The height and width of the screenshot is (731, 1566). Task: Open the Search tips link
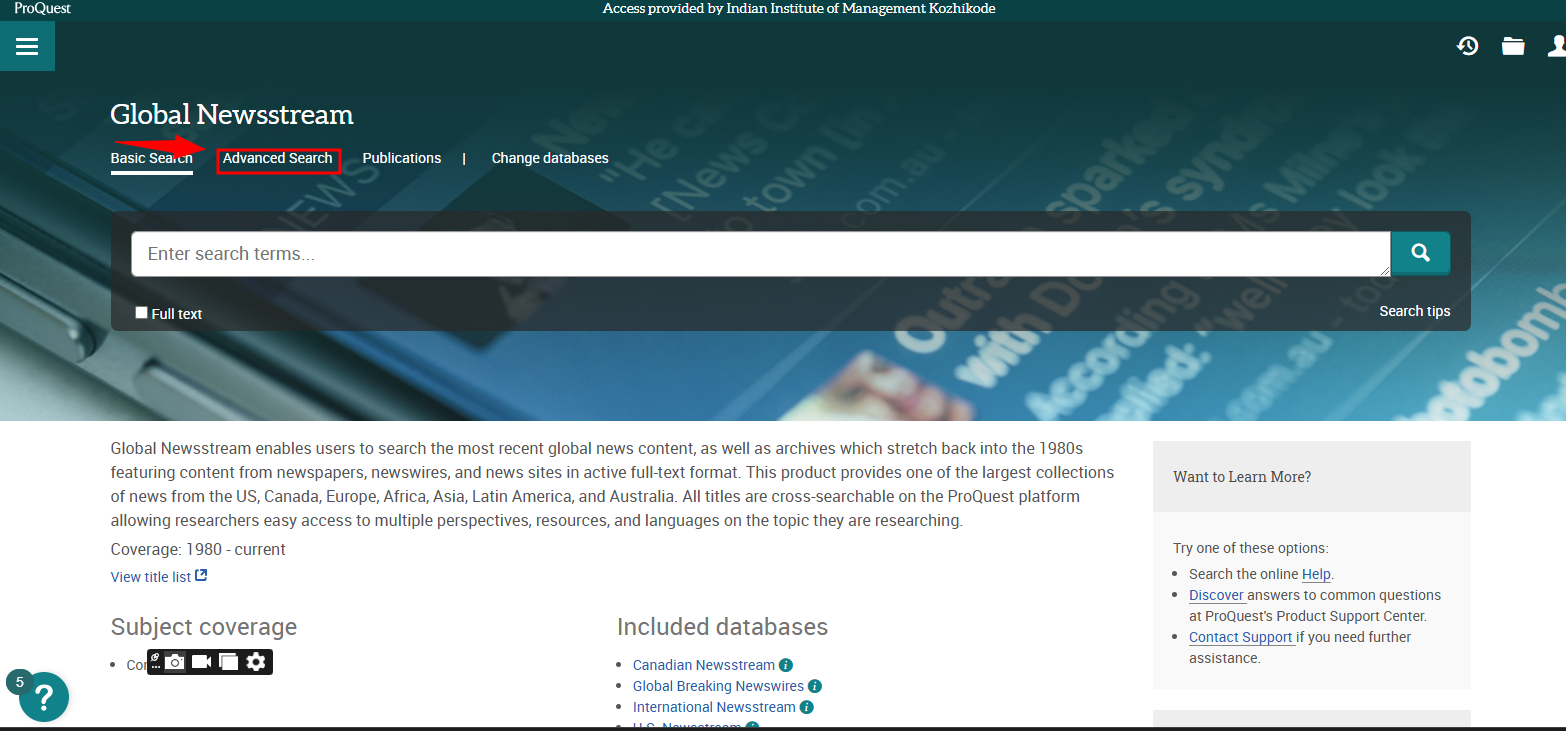[x=1414, y=311]
